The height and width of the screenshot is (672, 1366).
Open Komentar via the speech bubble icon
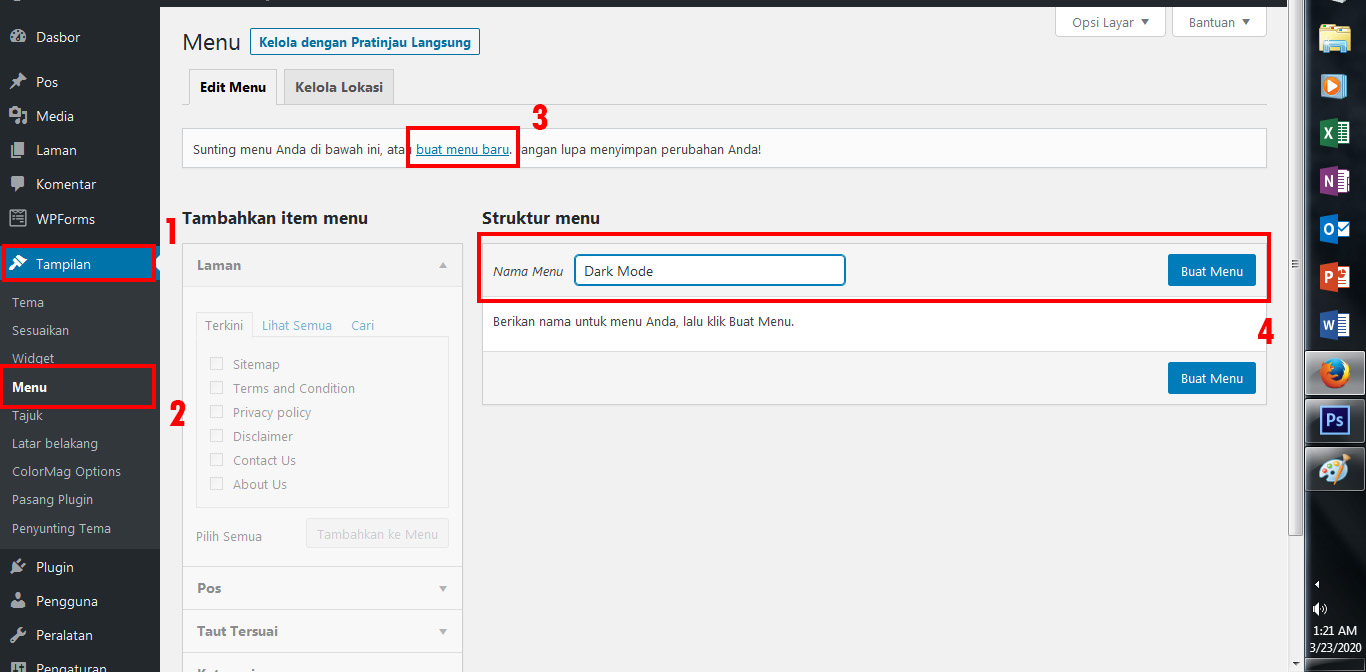[17, 184]
